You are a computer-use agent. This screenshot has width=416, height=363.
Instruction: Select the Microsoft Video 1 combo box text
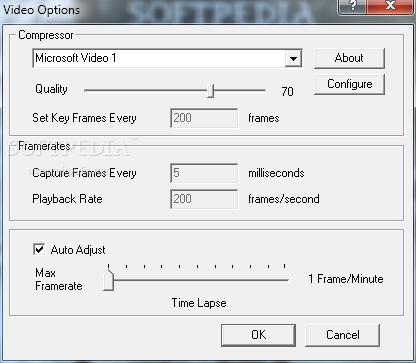click(76, 58)
